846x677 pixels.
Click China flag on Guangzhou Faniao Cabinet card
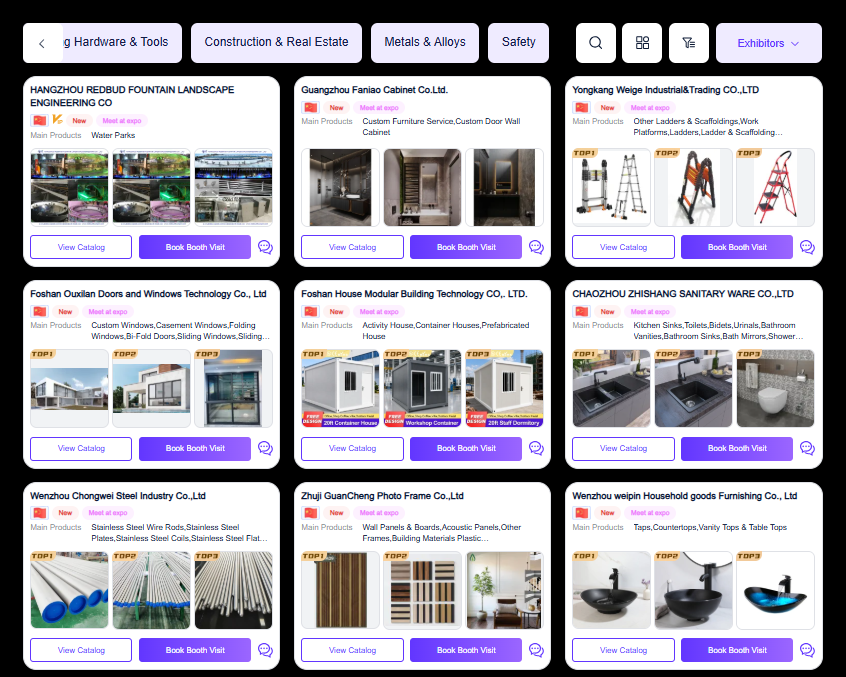(311, 107)
